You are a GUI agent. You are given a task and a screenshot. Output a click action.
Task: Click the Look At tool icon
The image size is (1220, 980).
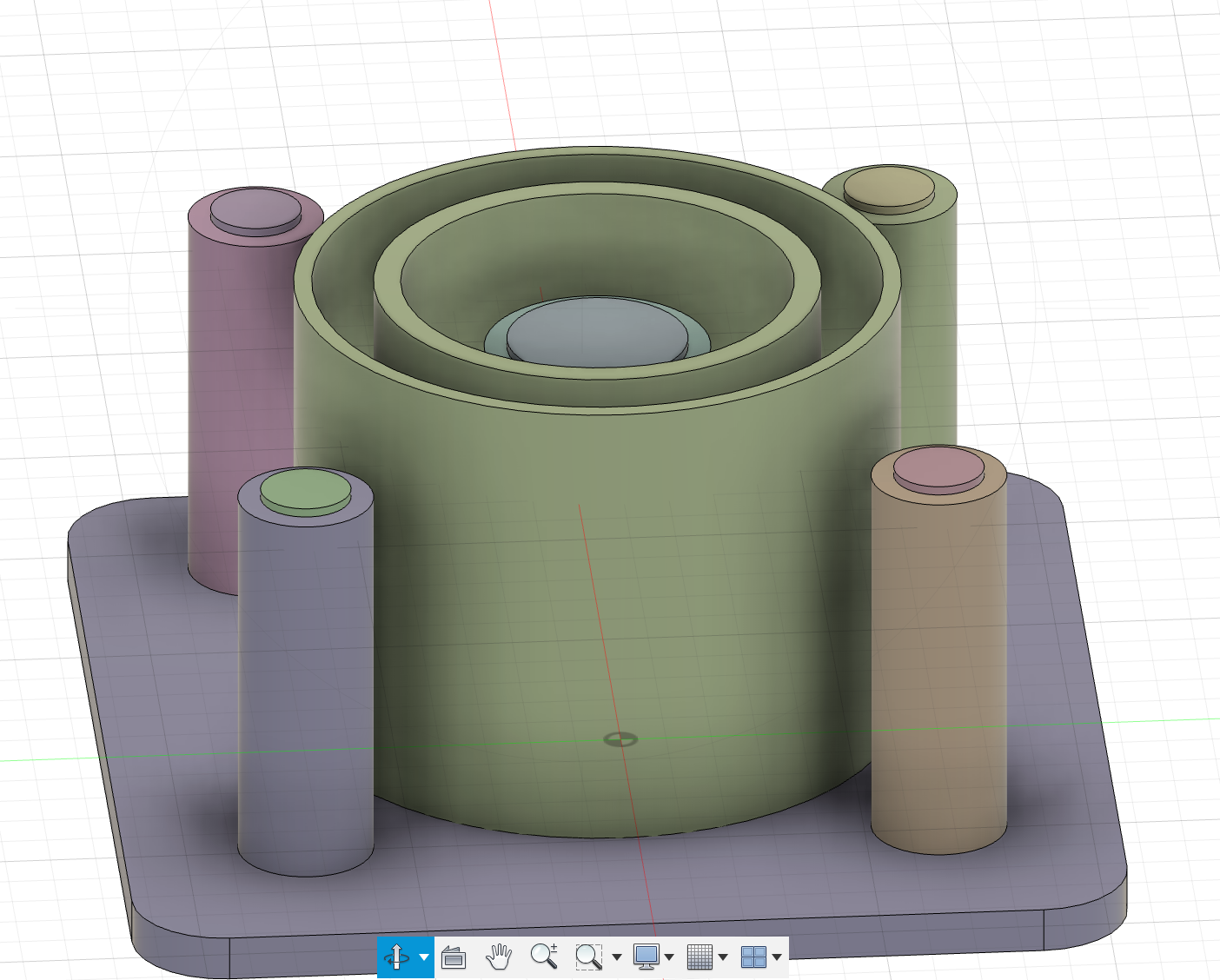tap(454, 957)
